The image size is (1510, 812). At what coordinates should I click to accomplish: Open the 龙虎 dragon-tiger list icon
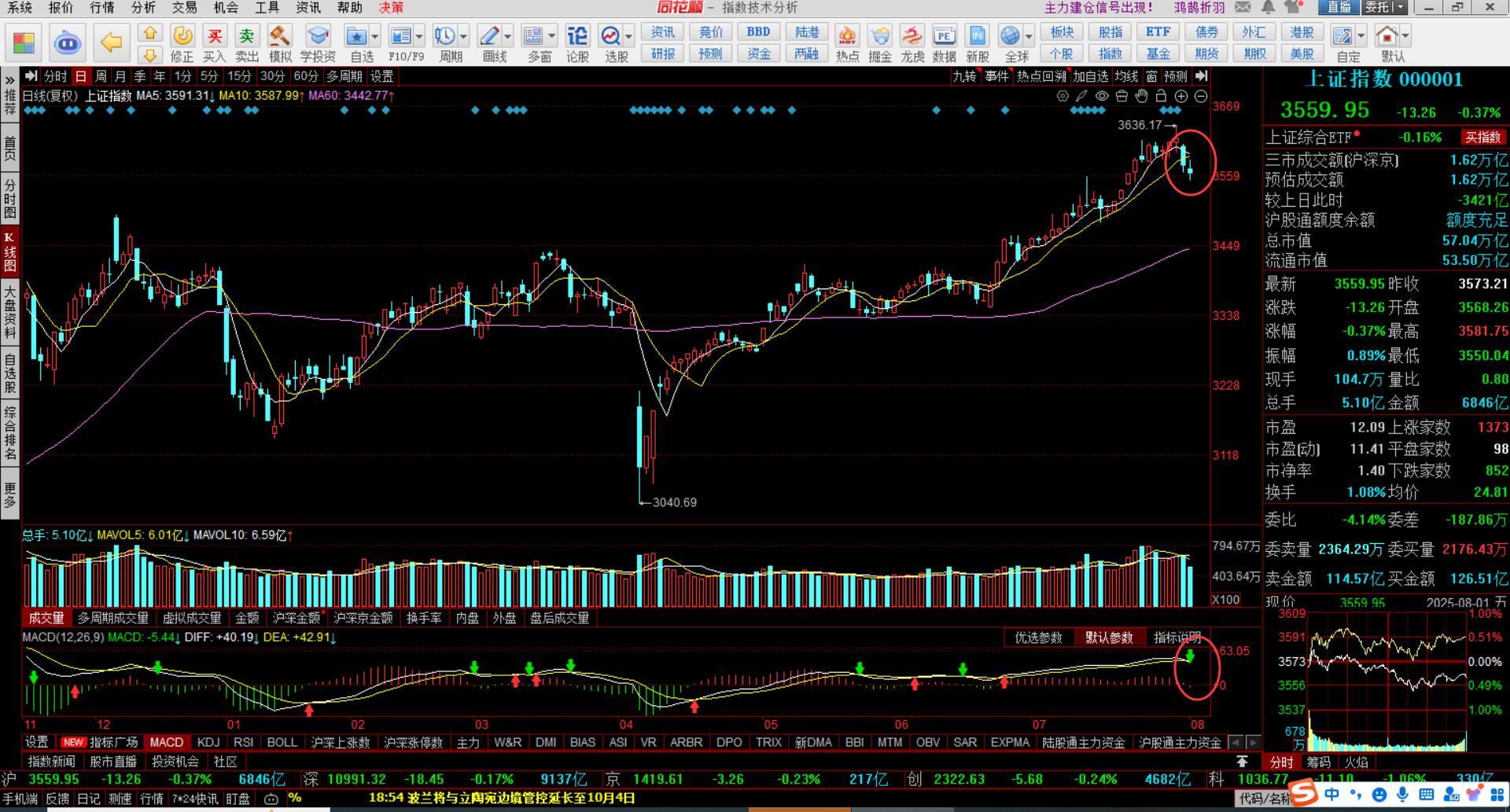(x=912, y=43)
